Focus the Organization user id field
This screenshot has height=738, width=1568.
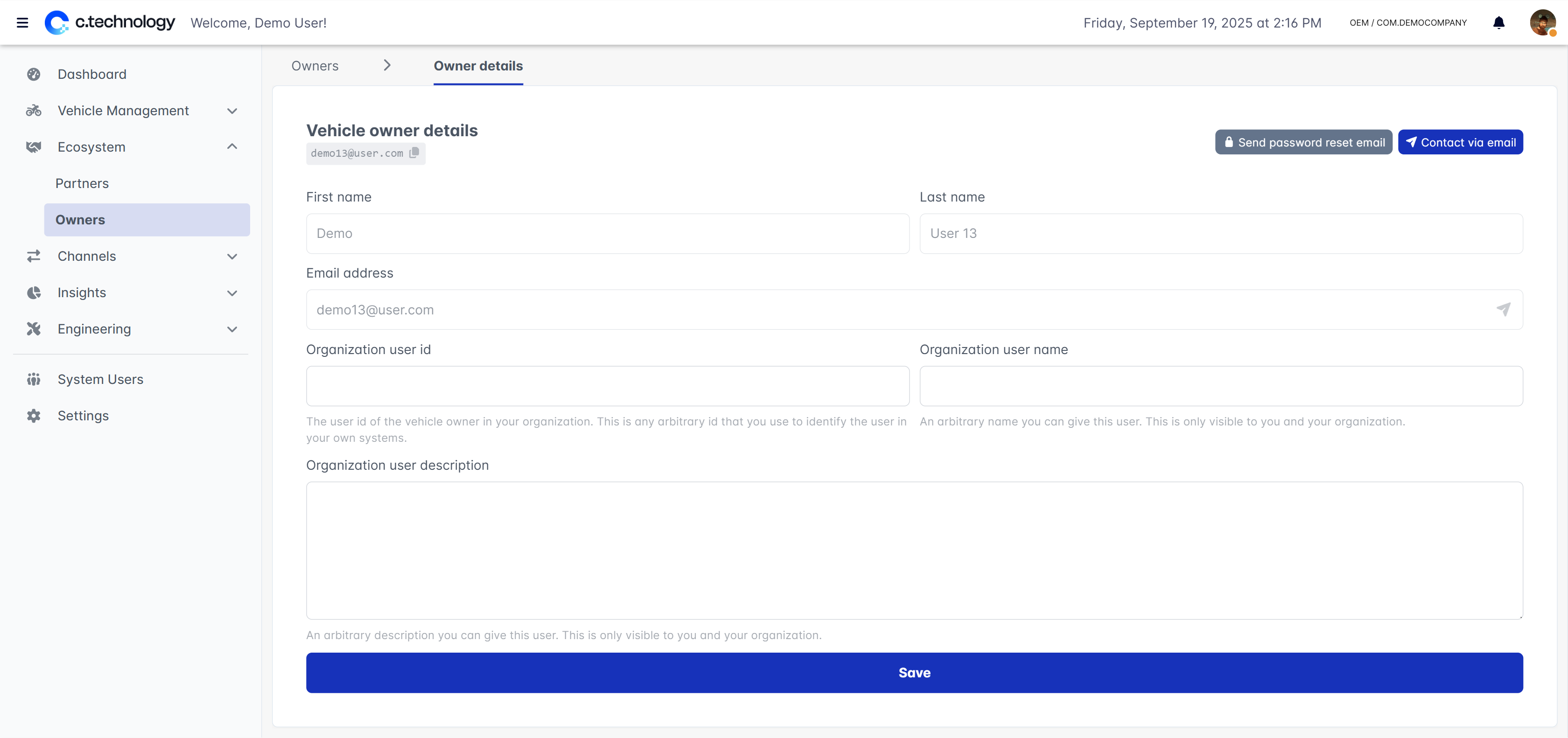tap(608, 386)
